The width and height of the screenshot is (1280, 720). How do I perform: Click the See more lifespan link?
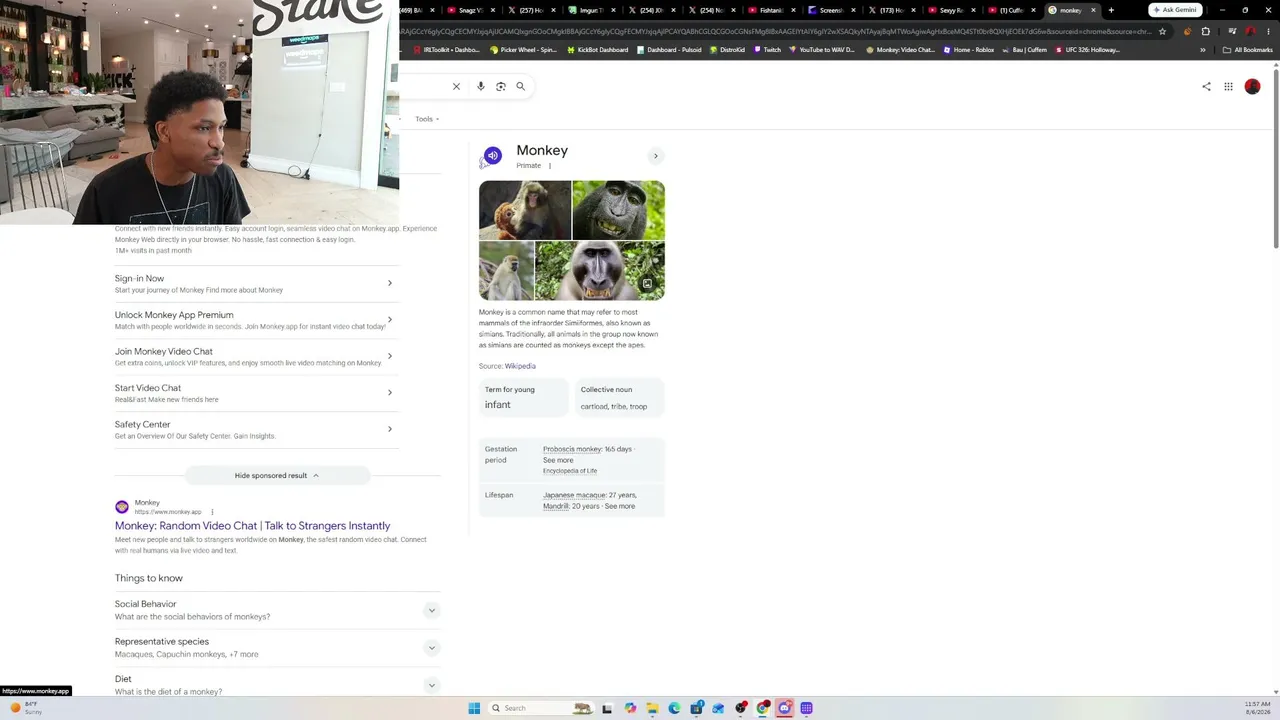pos(619,506)
